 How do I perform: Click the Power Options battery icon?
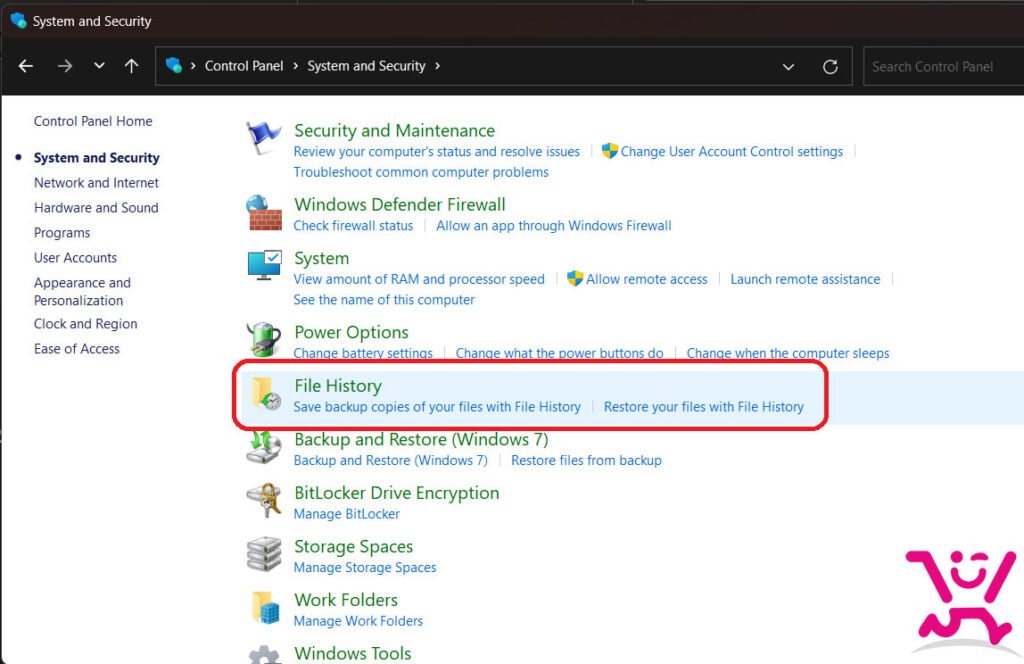click(x=264, y=339)
